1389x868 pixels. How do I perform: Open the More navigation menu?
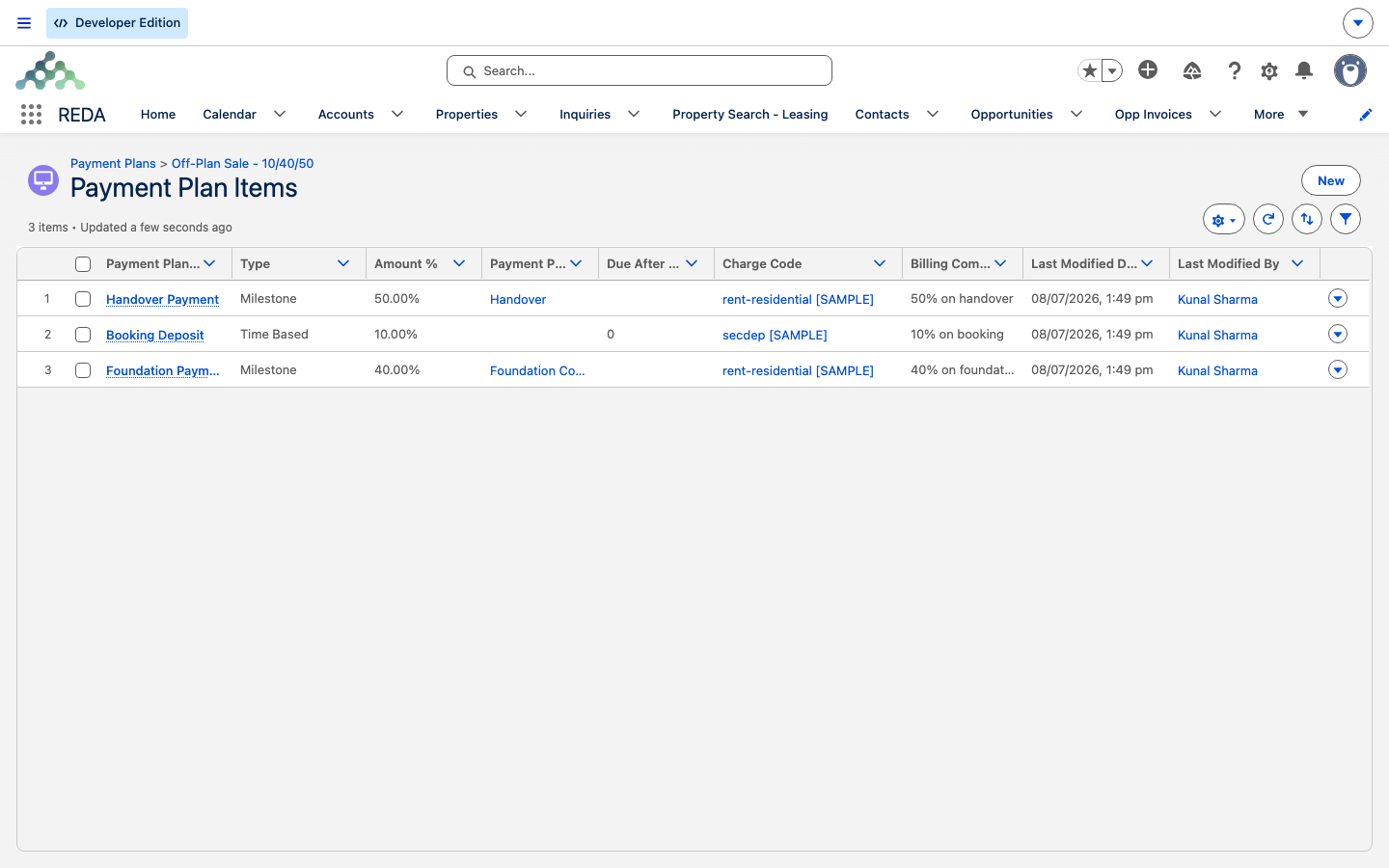(x=1281, y=114)
